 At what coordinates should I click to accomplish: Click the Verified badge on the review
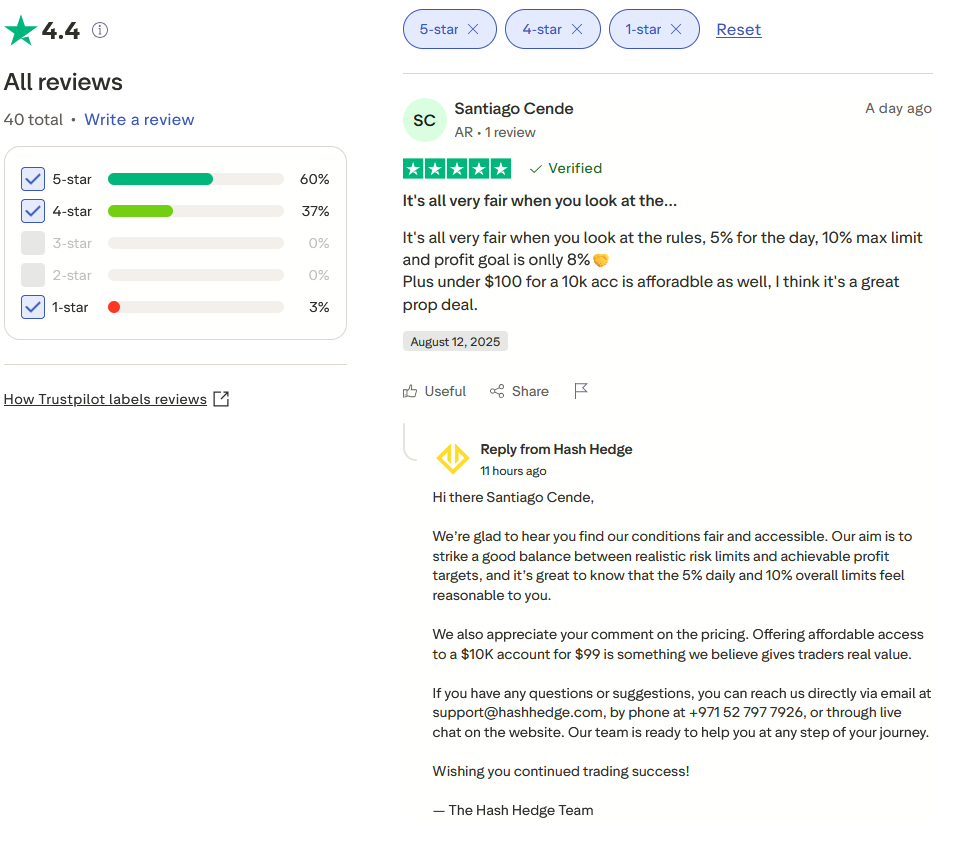(566, 168)
